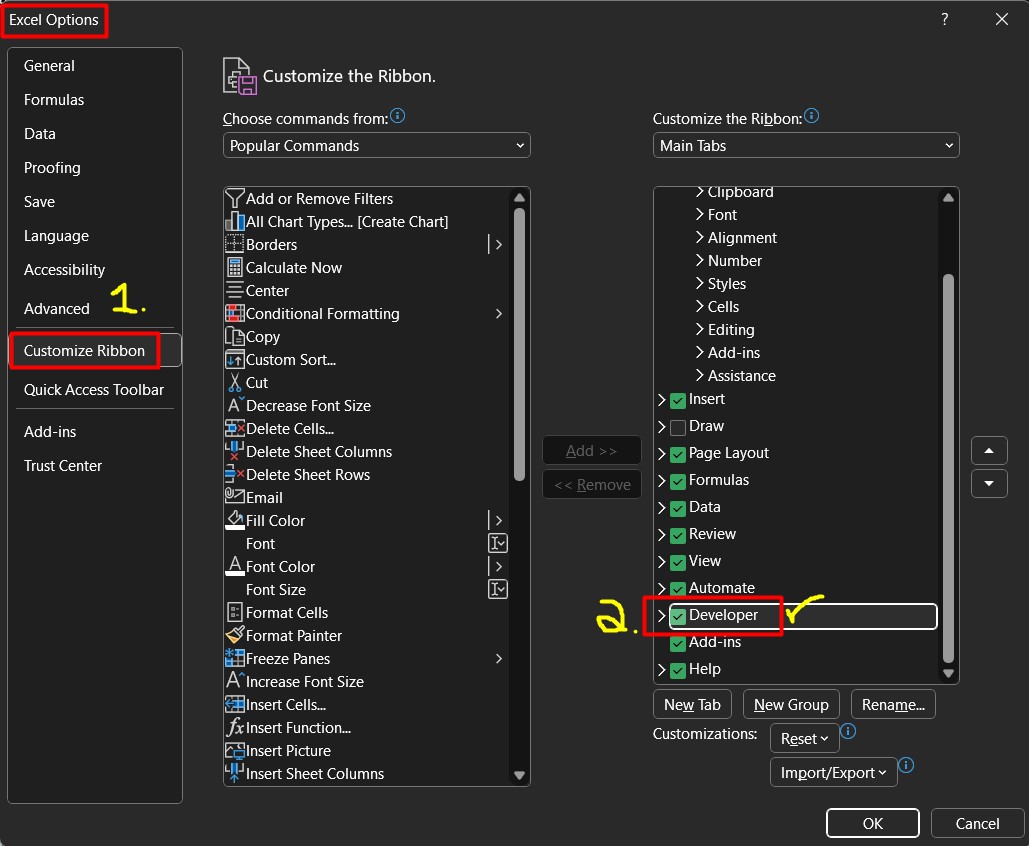Click the Calculate Now calculator icon

tap(234, 267)
